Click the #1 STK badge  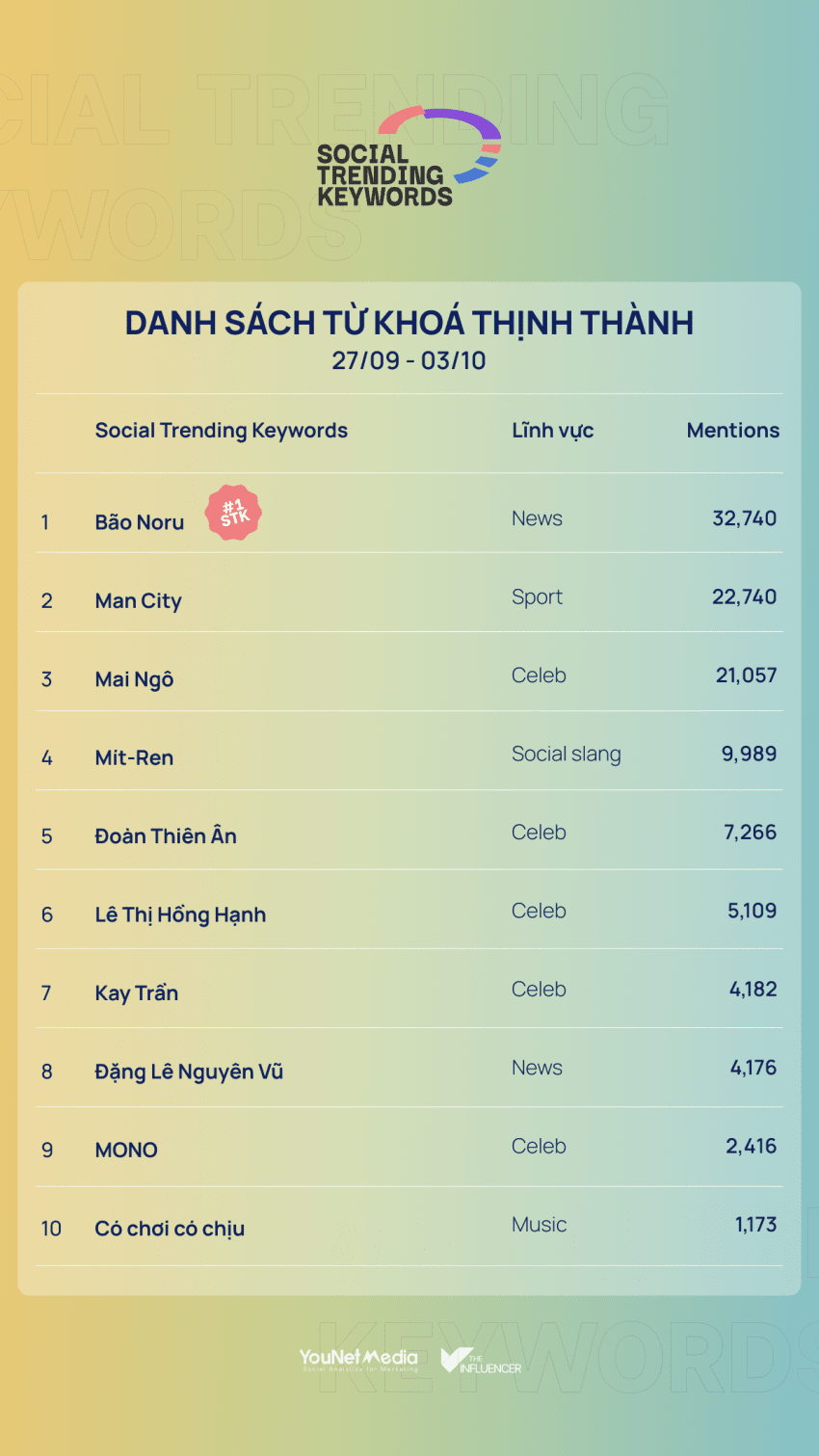coord(234,513)
